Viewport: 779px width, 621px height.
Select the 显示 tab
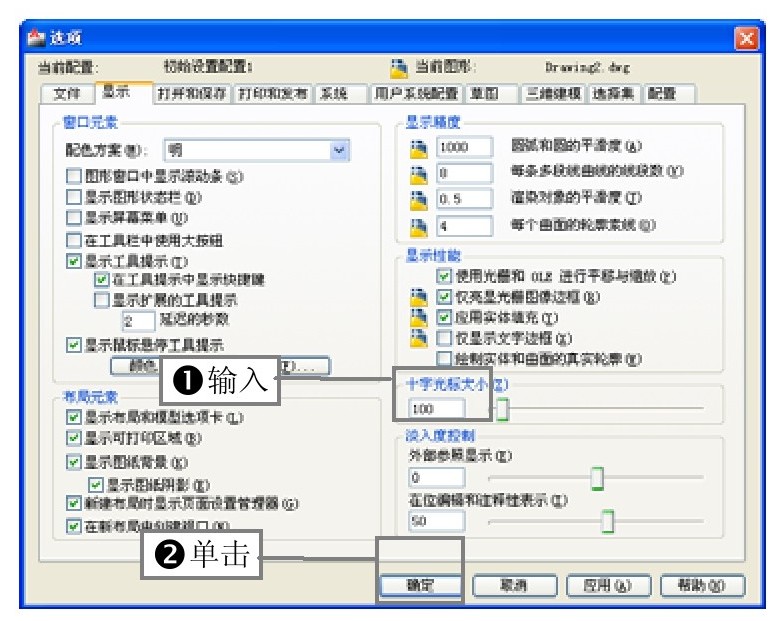[123, 92]
